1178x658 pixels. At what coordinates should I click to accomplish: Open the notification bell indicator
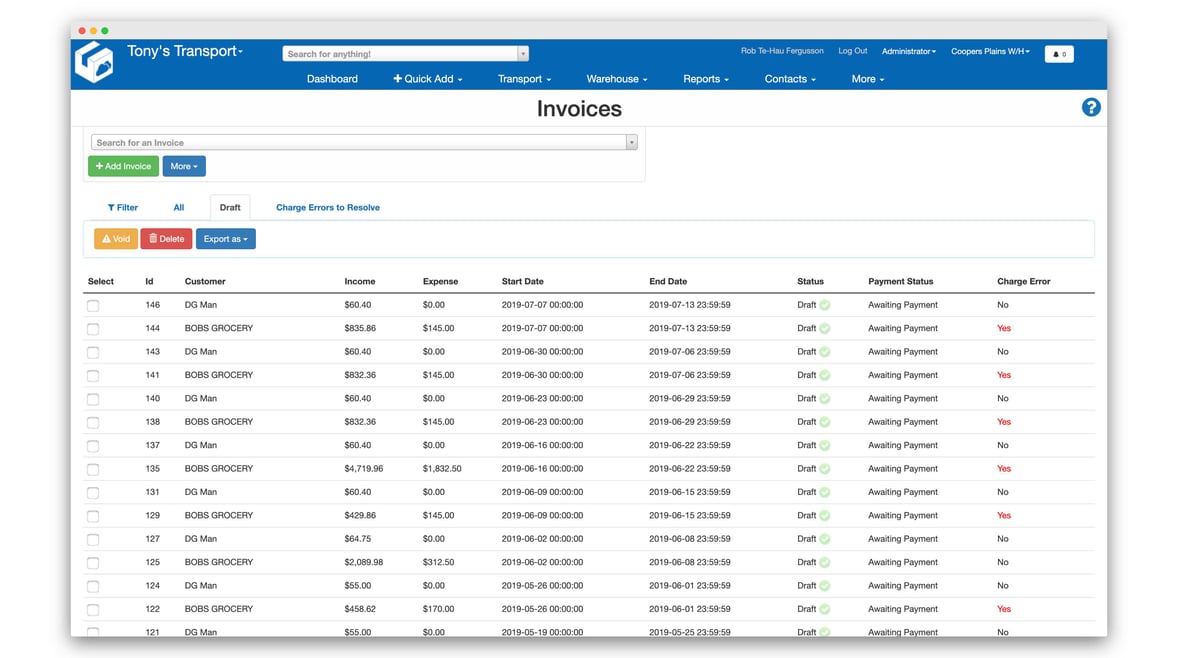click(x=1059, y=53)
